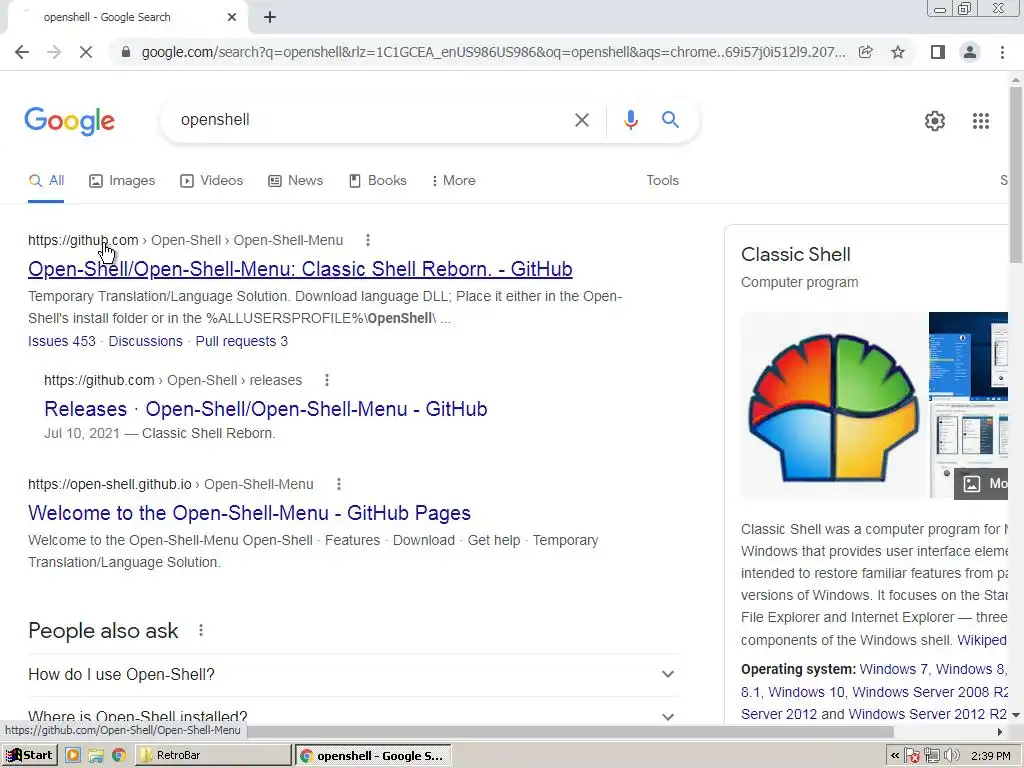Close the openshell - Google Search tab
The width and height of the screenshot is (1024, 768).
click(x=232, y=17)
